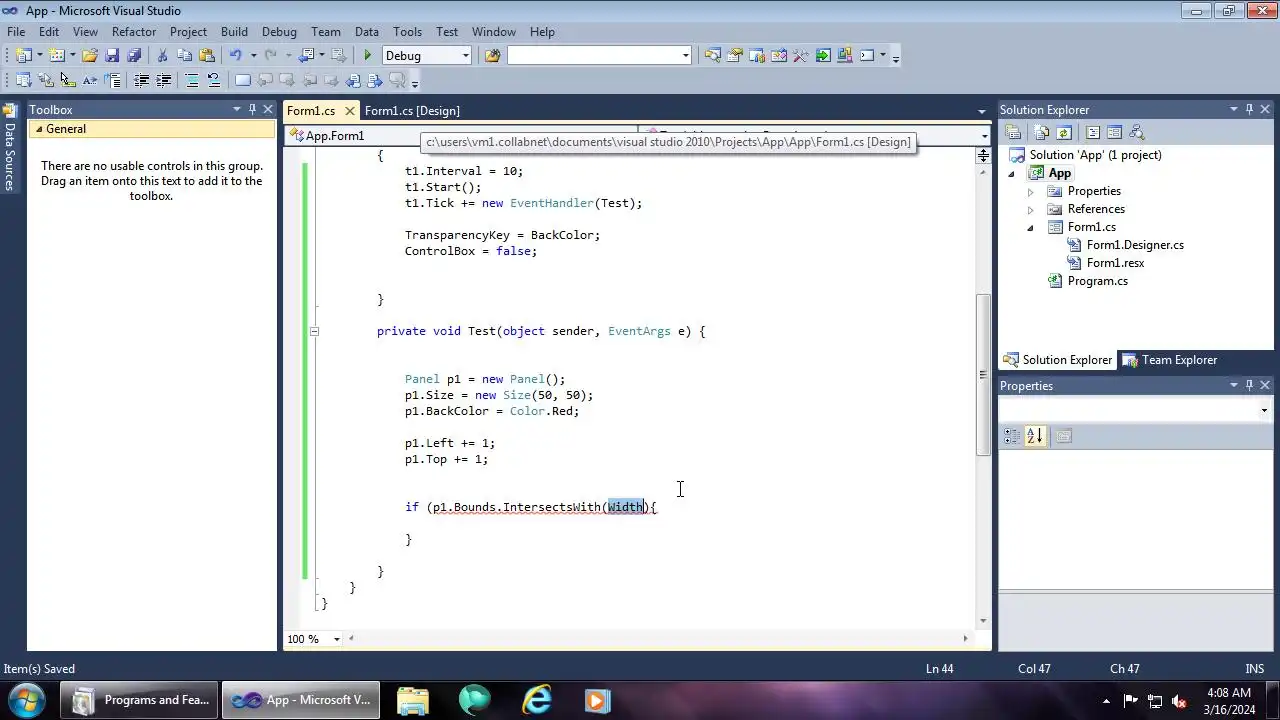Click the Open File folder icon

[x=90, y=56]
